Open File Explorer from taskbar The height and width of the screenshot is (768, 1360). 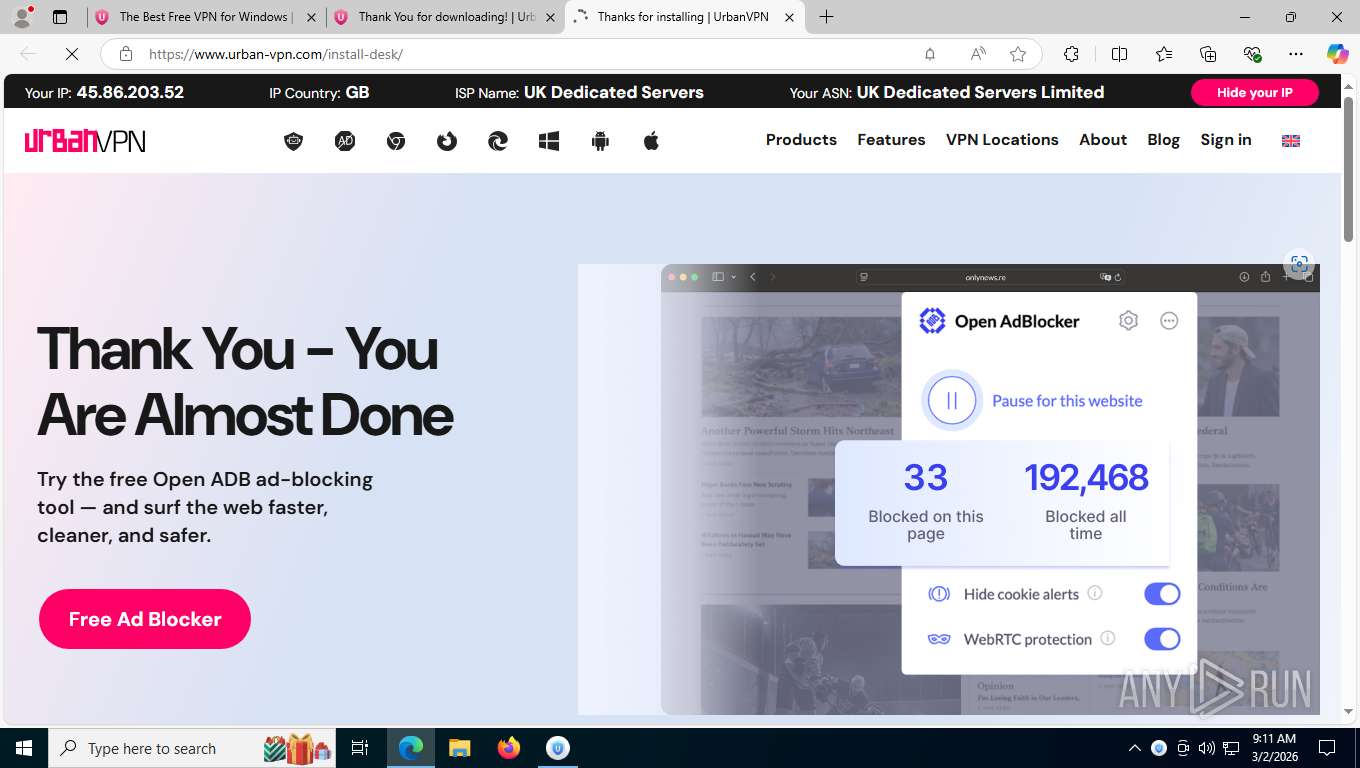pyautogui.click(x=459, y=748)
